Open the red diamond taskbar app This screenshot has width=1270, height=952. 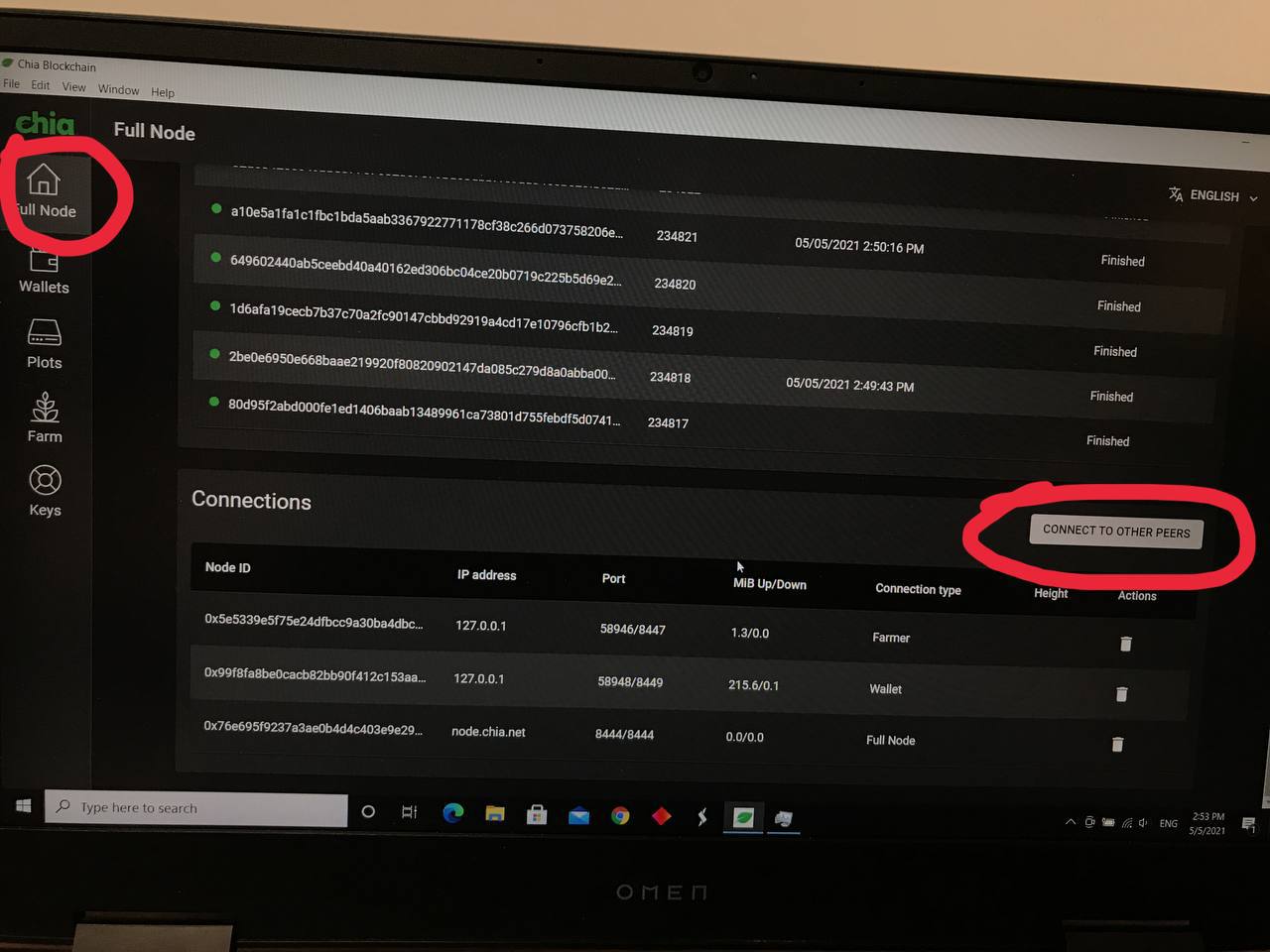[x=662, y=816]
